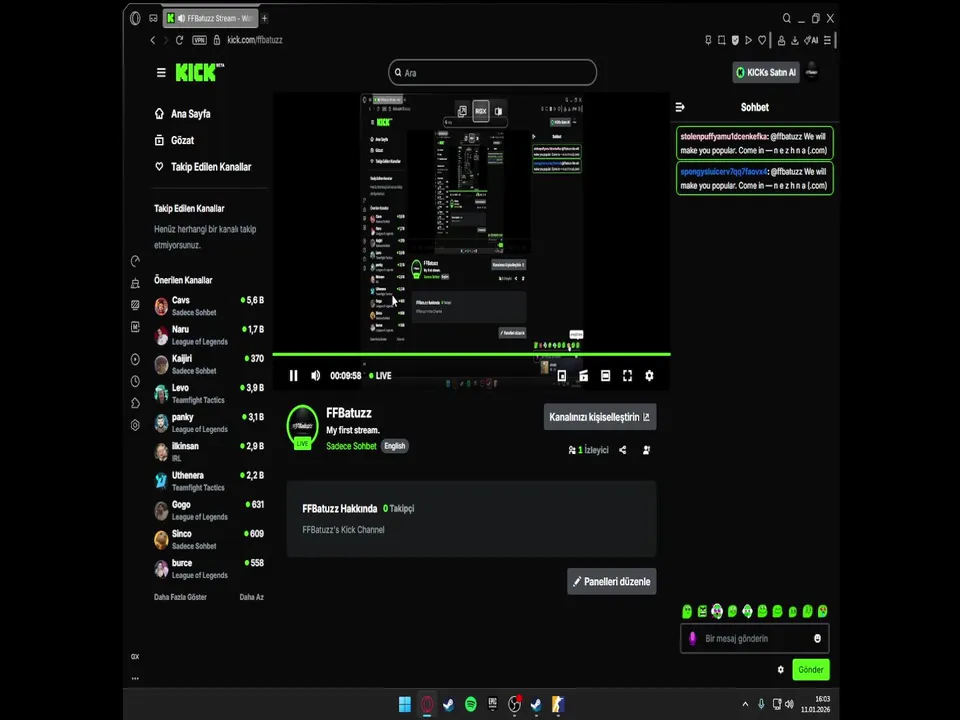Open the ad blocker shield icon
Viewport: 960px width, 720px height.
[735, 40]
